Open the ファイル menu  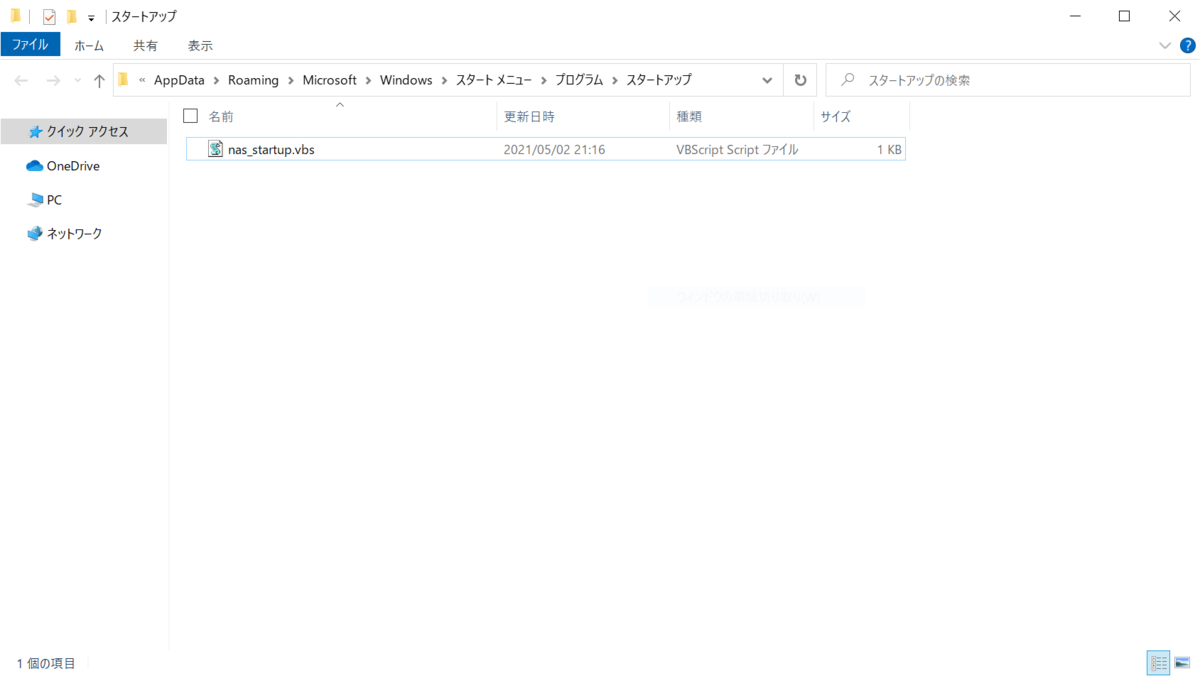pyautogui.click(x=30, y=44)
